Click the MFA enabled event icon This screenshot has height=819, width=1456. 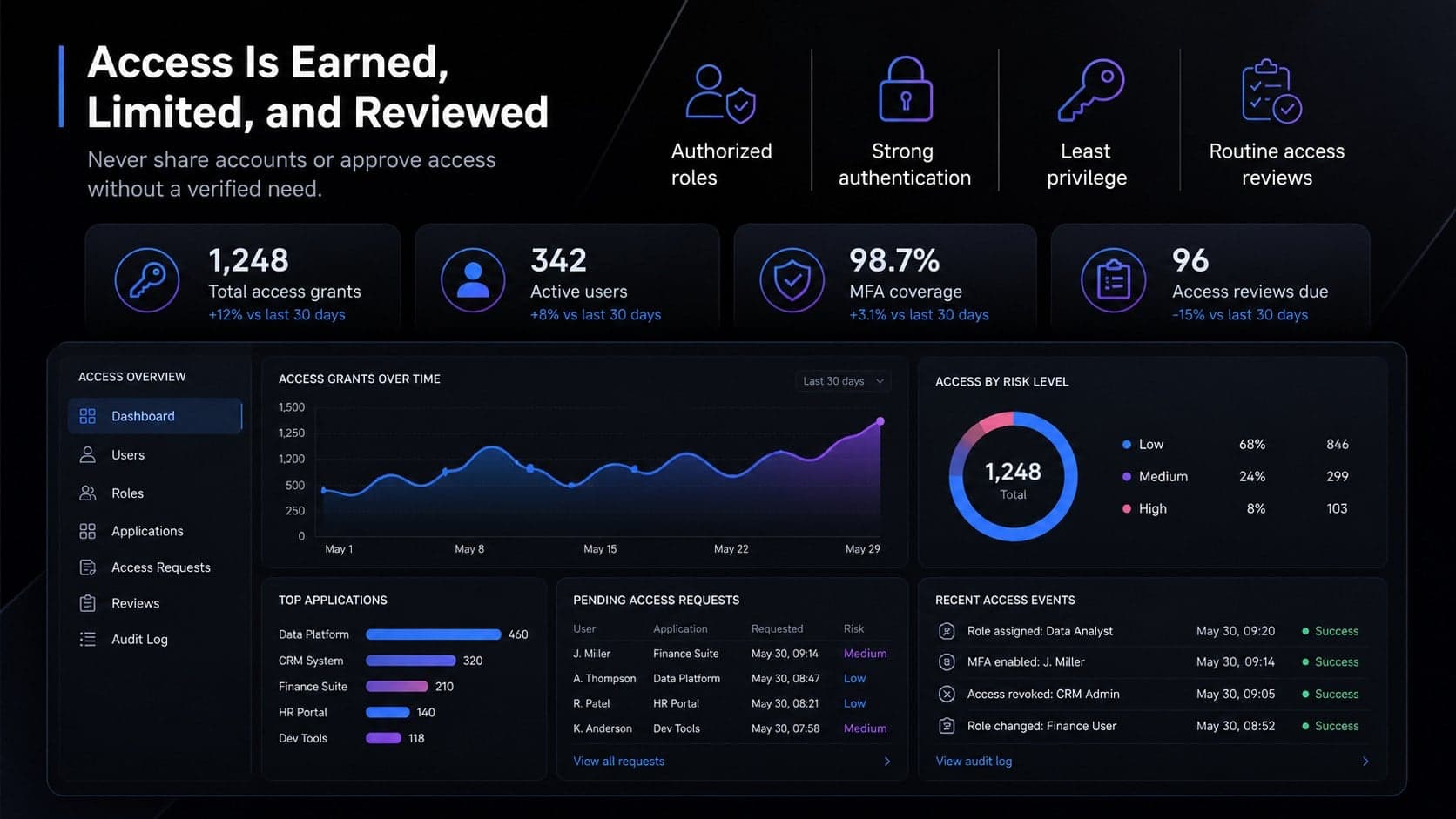[947, 661]
